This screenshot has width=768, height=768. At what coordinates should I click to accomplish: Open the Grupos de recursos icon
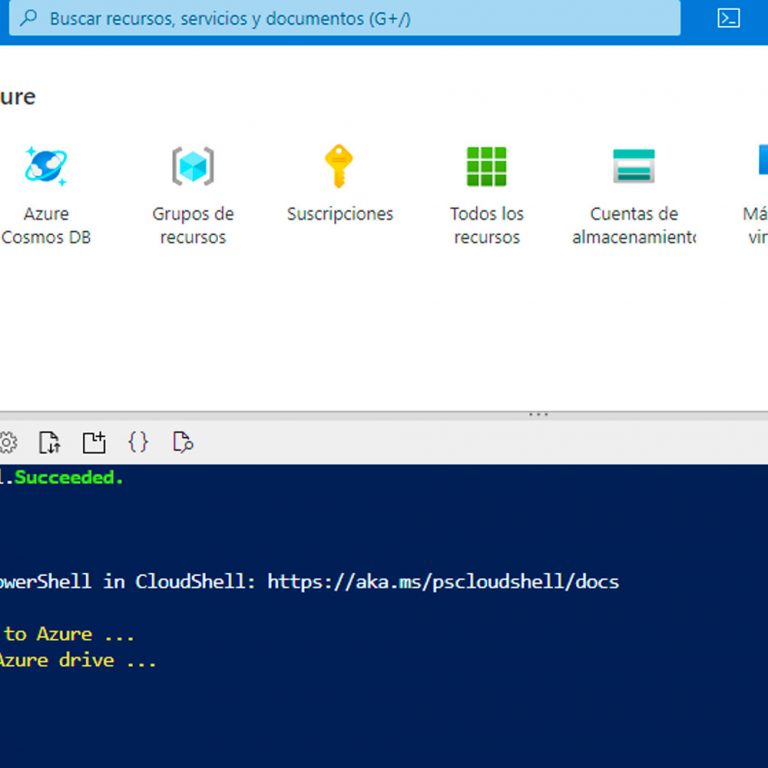coord(193,166)
